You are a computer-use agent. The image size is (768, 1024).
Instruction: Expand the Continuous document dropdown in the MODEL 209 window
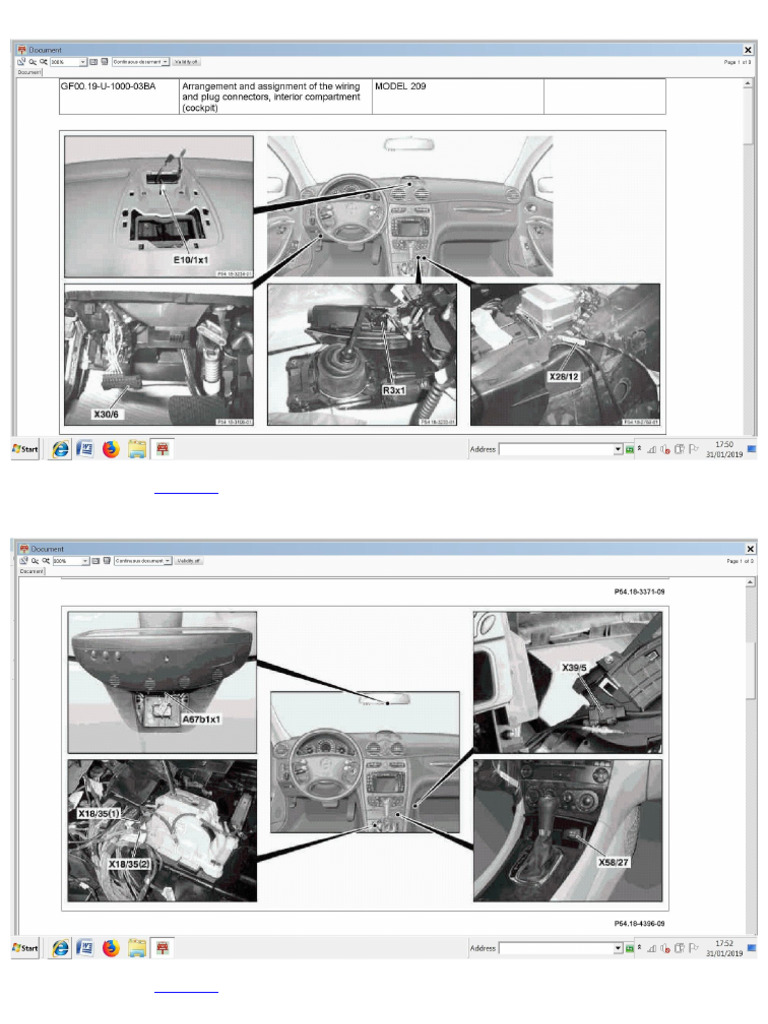[165, 61]
